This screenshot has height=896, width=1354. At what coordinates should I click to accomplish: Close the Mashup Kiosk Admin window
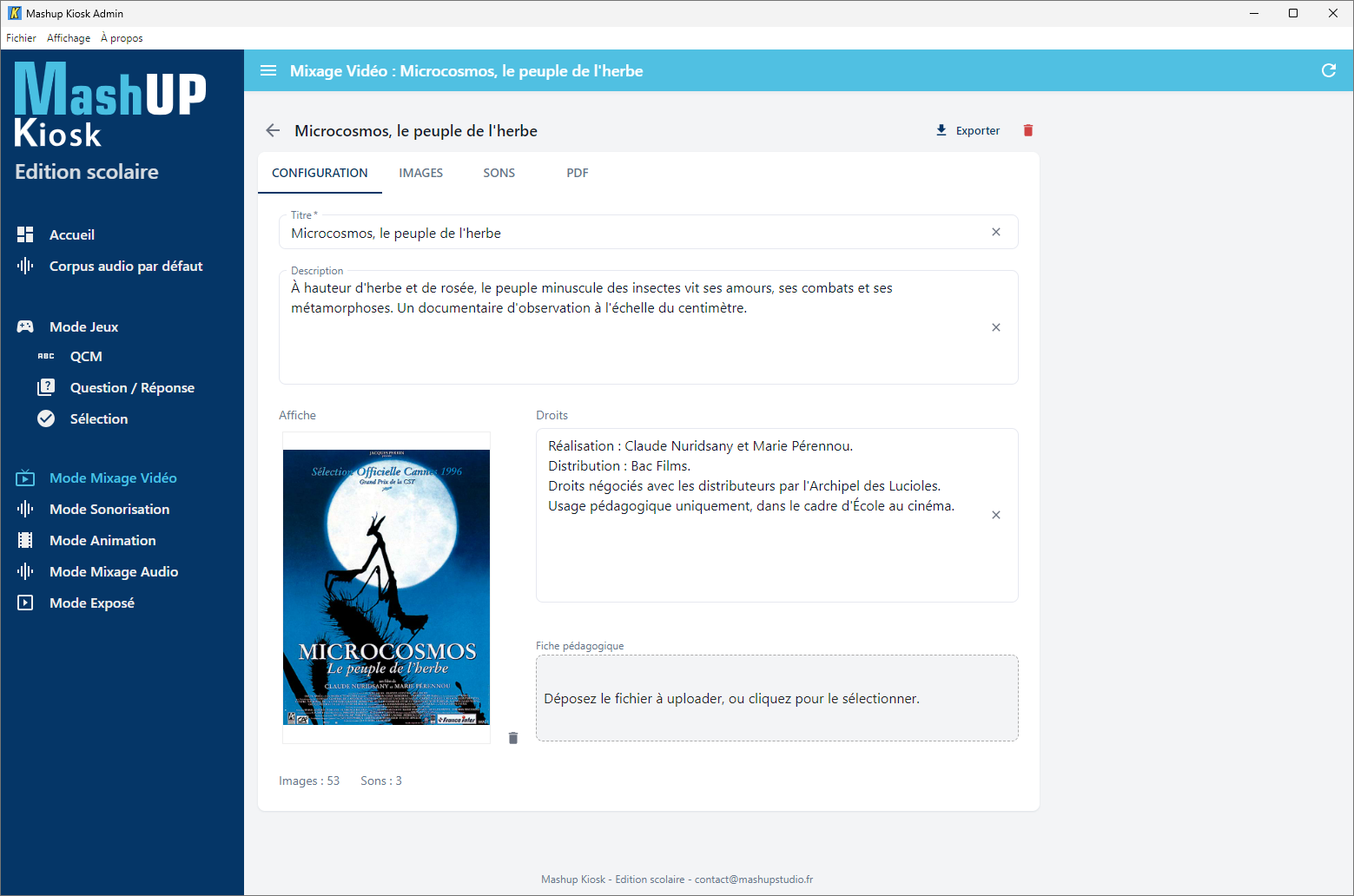(x=1333, y=13)
